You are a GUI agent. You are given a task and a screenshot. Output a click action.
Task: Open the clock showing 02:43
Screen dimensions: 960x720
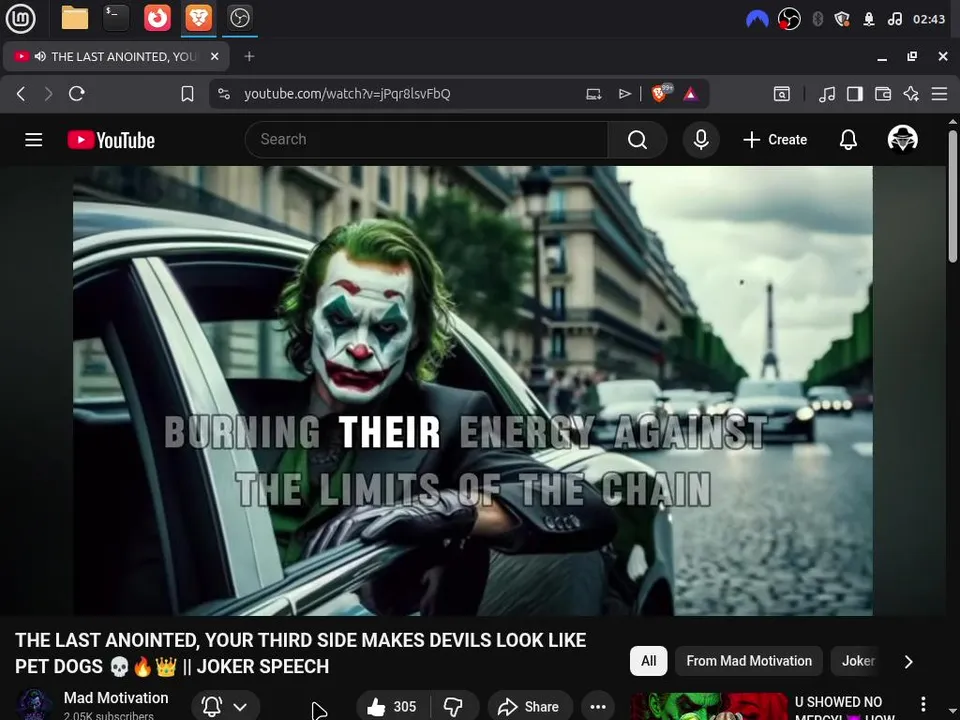[929, 19]
